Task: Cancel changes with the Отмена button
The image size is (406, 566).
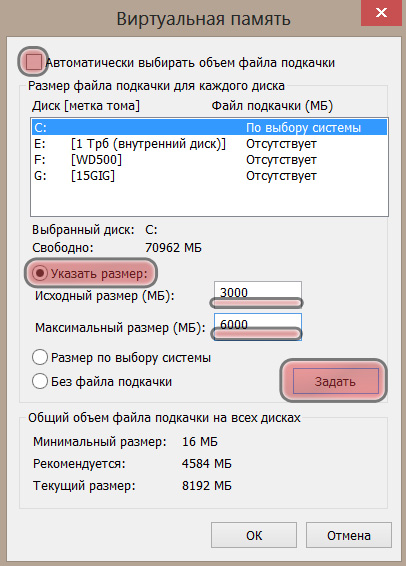Action: coord(349,535)
